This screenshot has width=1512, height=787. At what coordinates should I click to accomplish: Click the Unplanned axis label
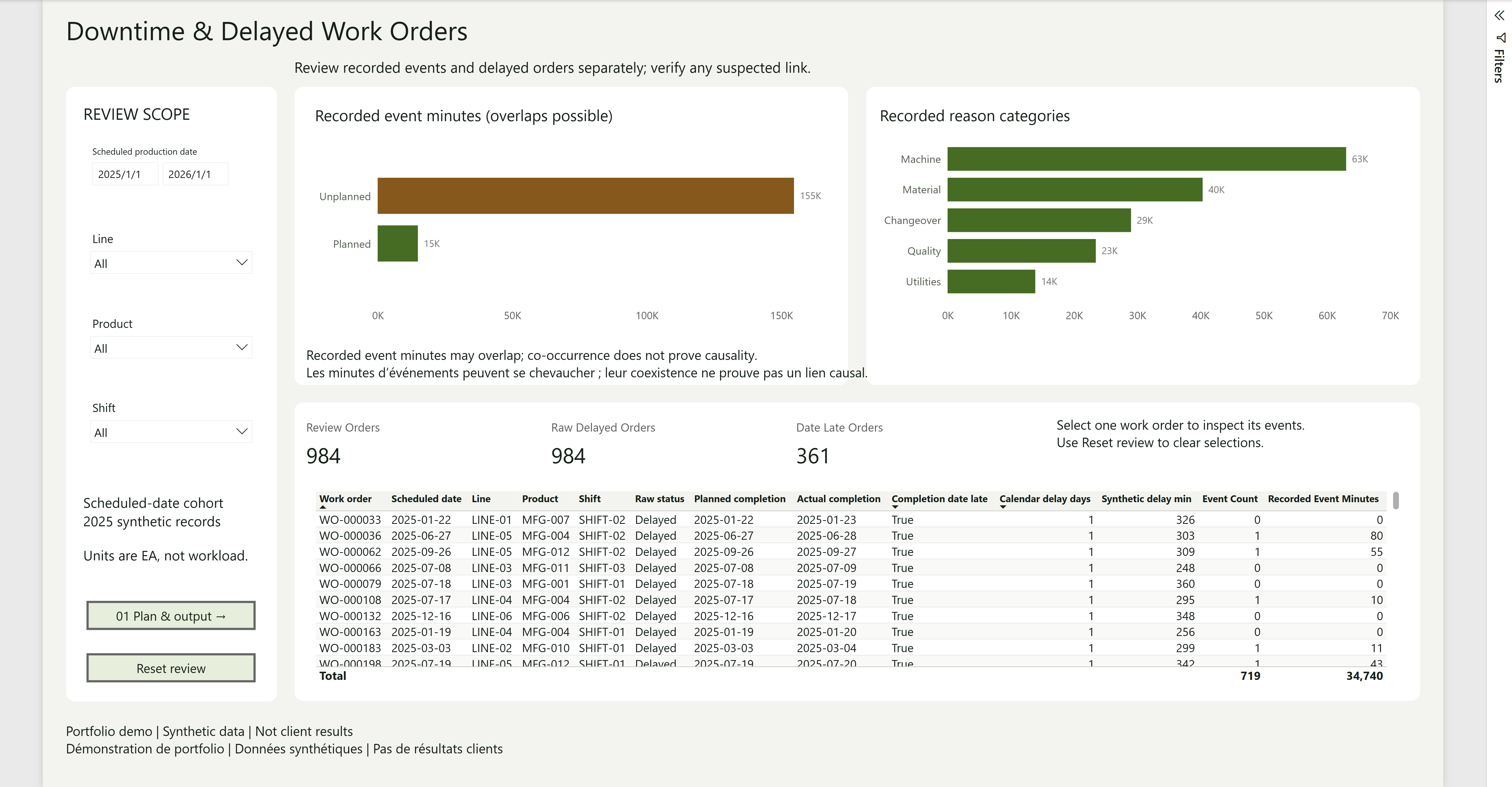click(345, 196)
